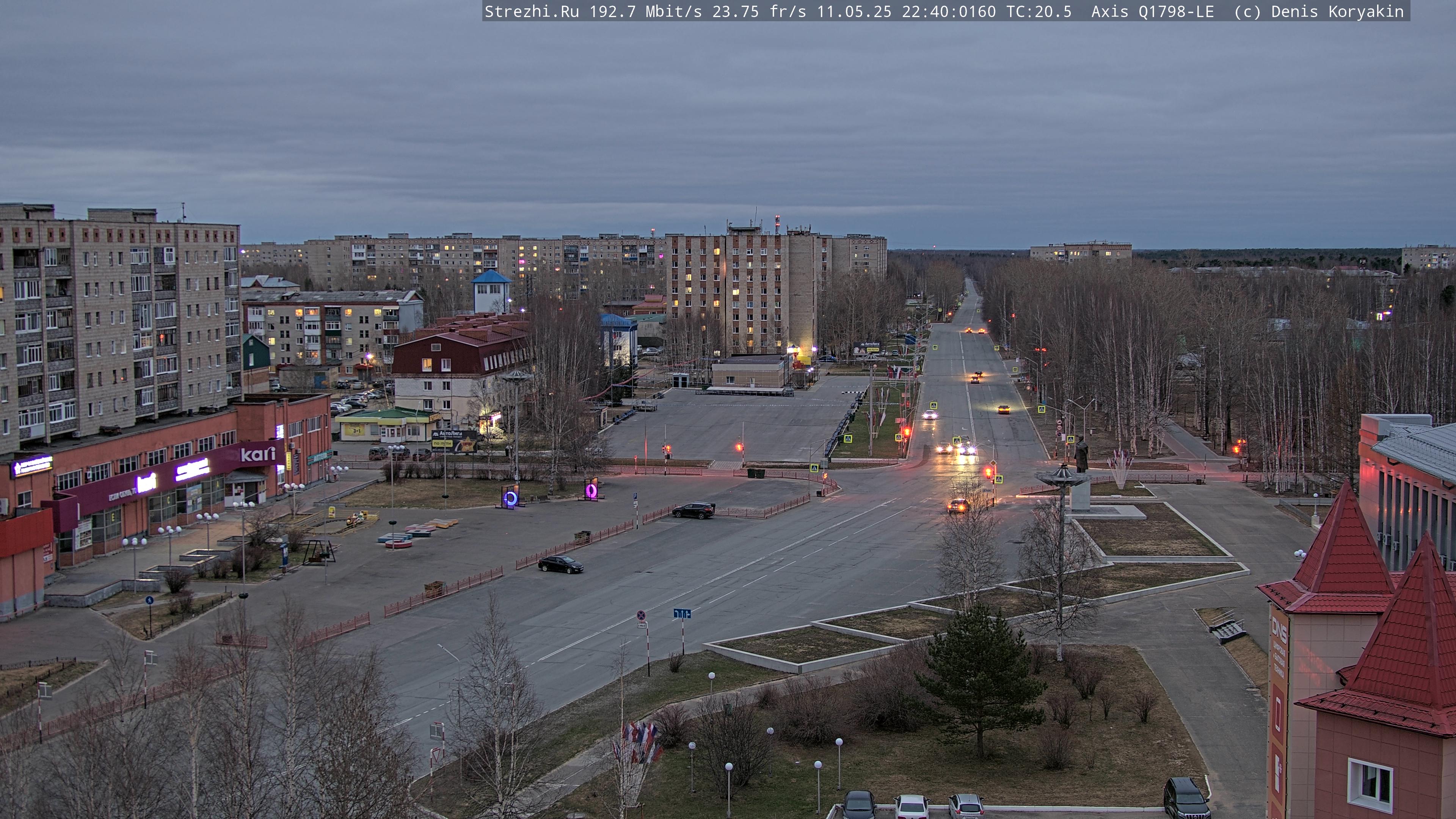Select the "(c) Denis Koryakin" copyright text
This screenshot has width=1456, height=819.
pyautogui.click(x=1319, y=12)
